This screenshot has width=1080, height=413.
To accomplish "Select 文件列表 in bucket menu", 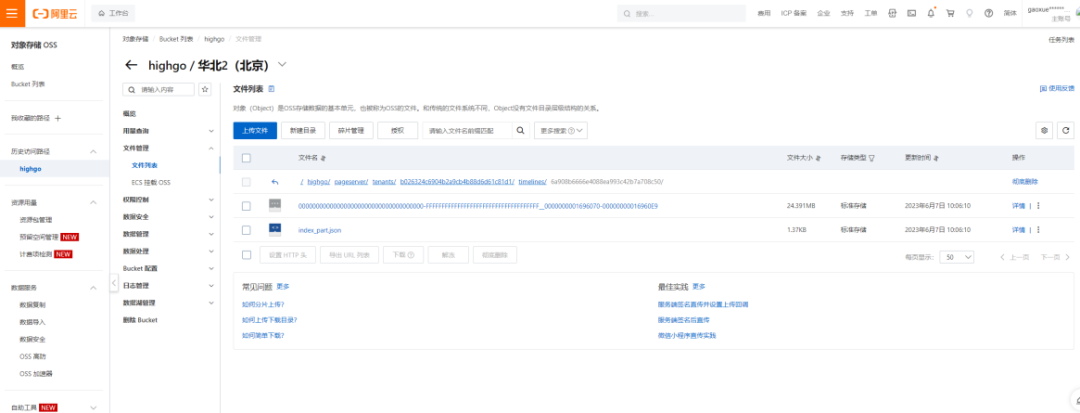I will 145,165.
